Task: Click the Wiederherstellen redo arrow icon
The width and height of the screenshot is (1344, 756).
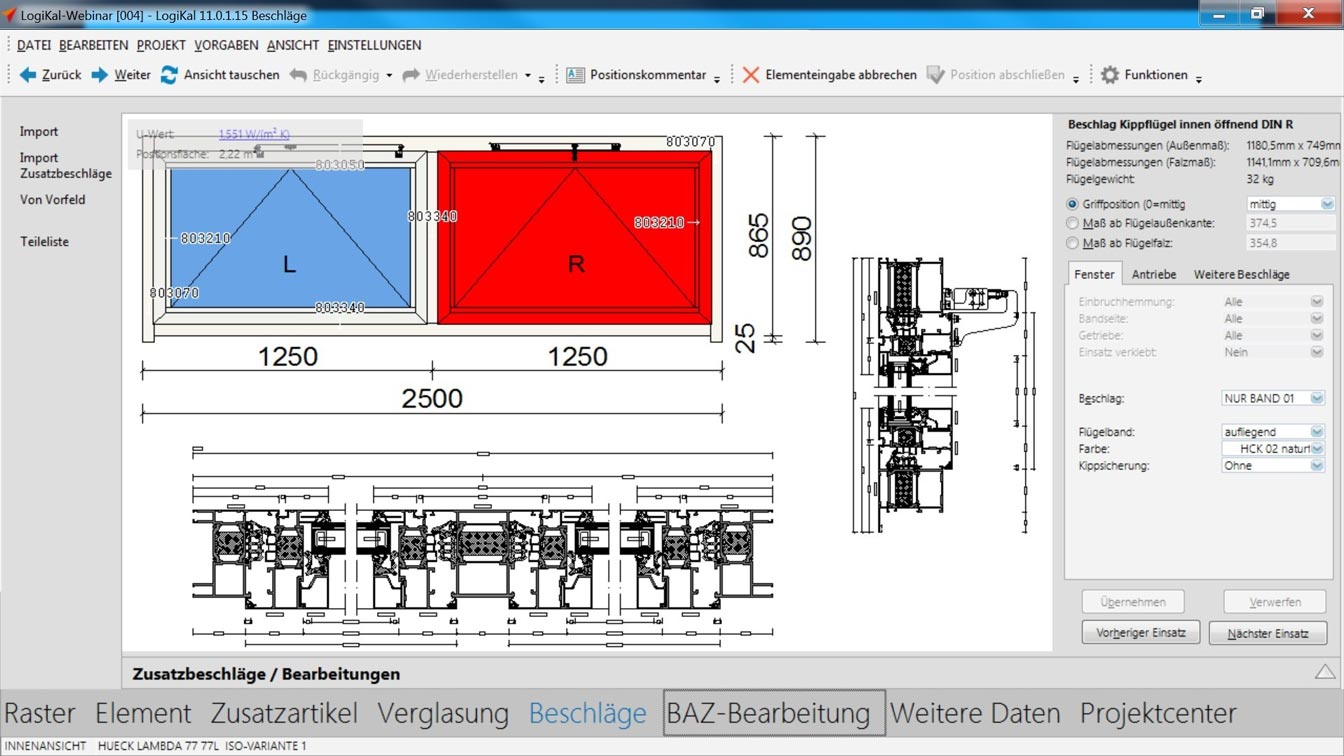Action: [x=411, y=75]
